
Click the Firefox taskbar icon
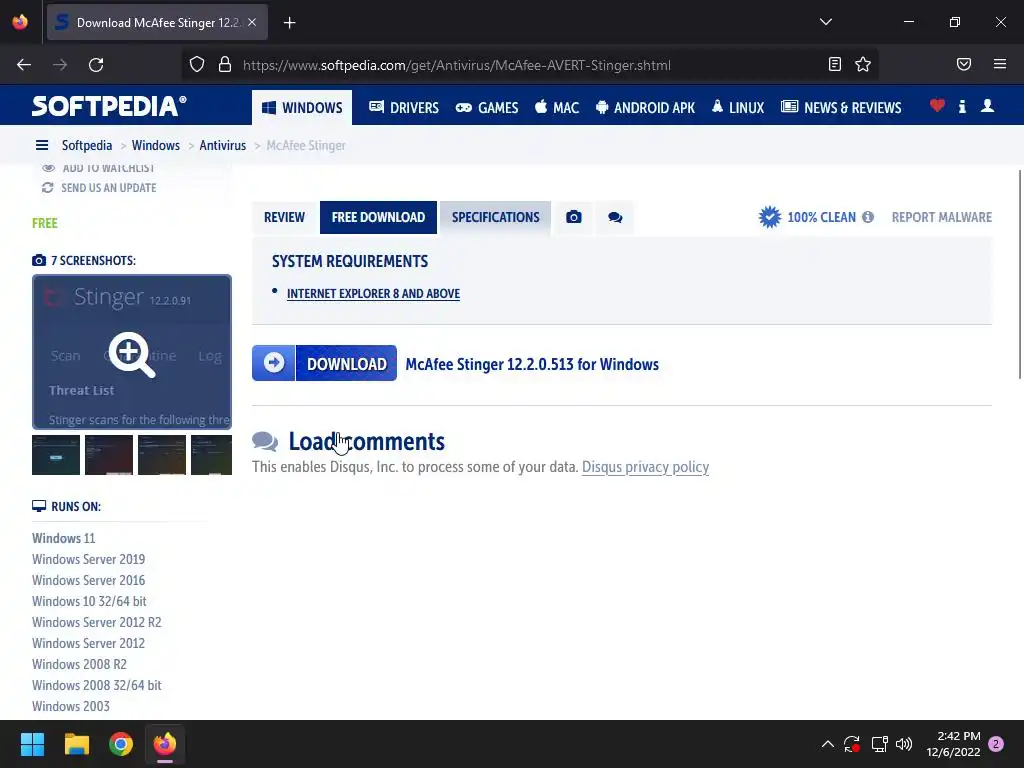pyautogui.click(x=165, y=744)
